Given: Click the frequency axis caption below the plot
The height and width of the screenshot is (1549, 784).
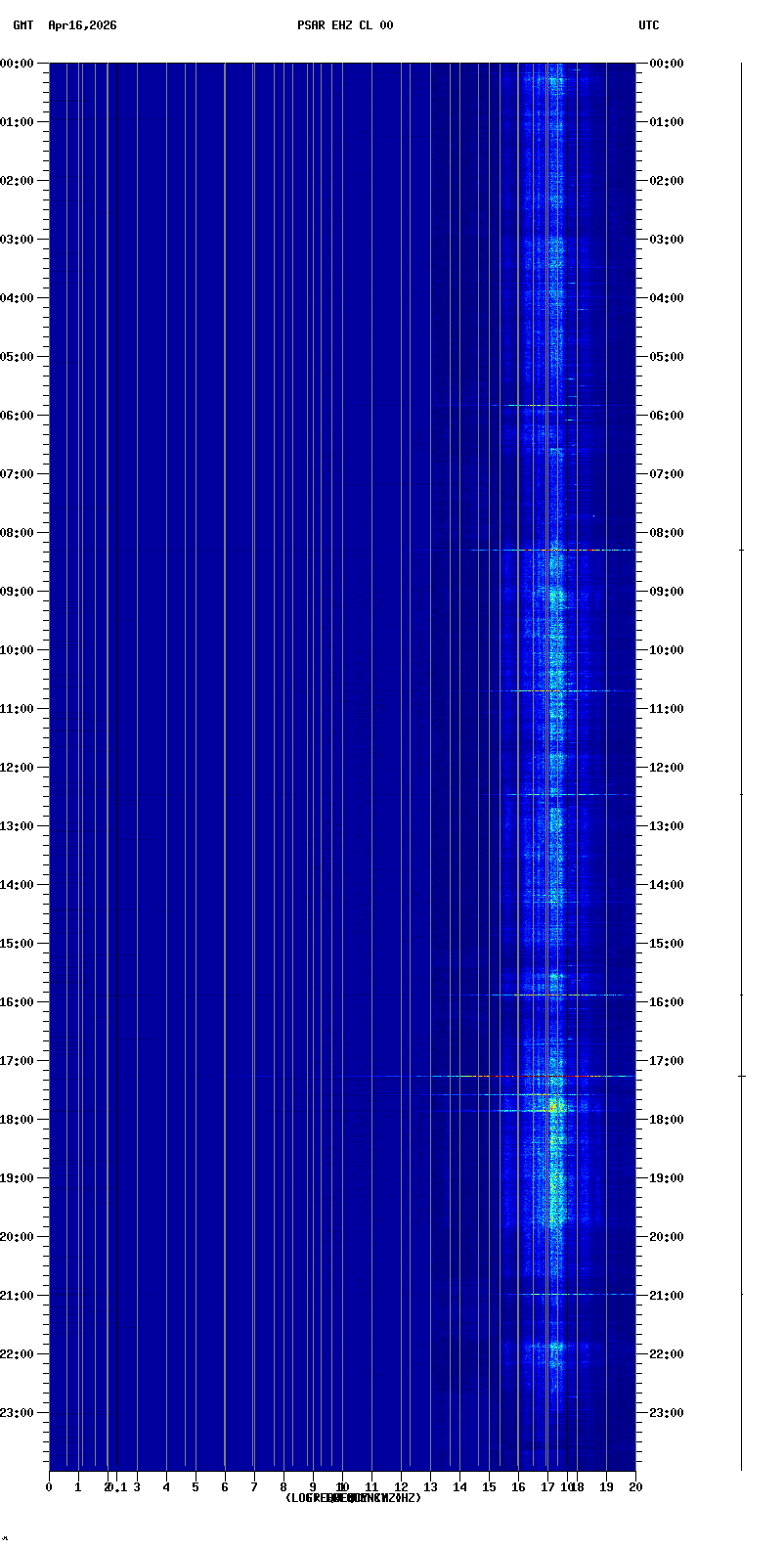Looking at the screenshot, I should coord(353,1498).
